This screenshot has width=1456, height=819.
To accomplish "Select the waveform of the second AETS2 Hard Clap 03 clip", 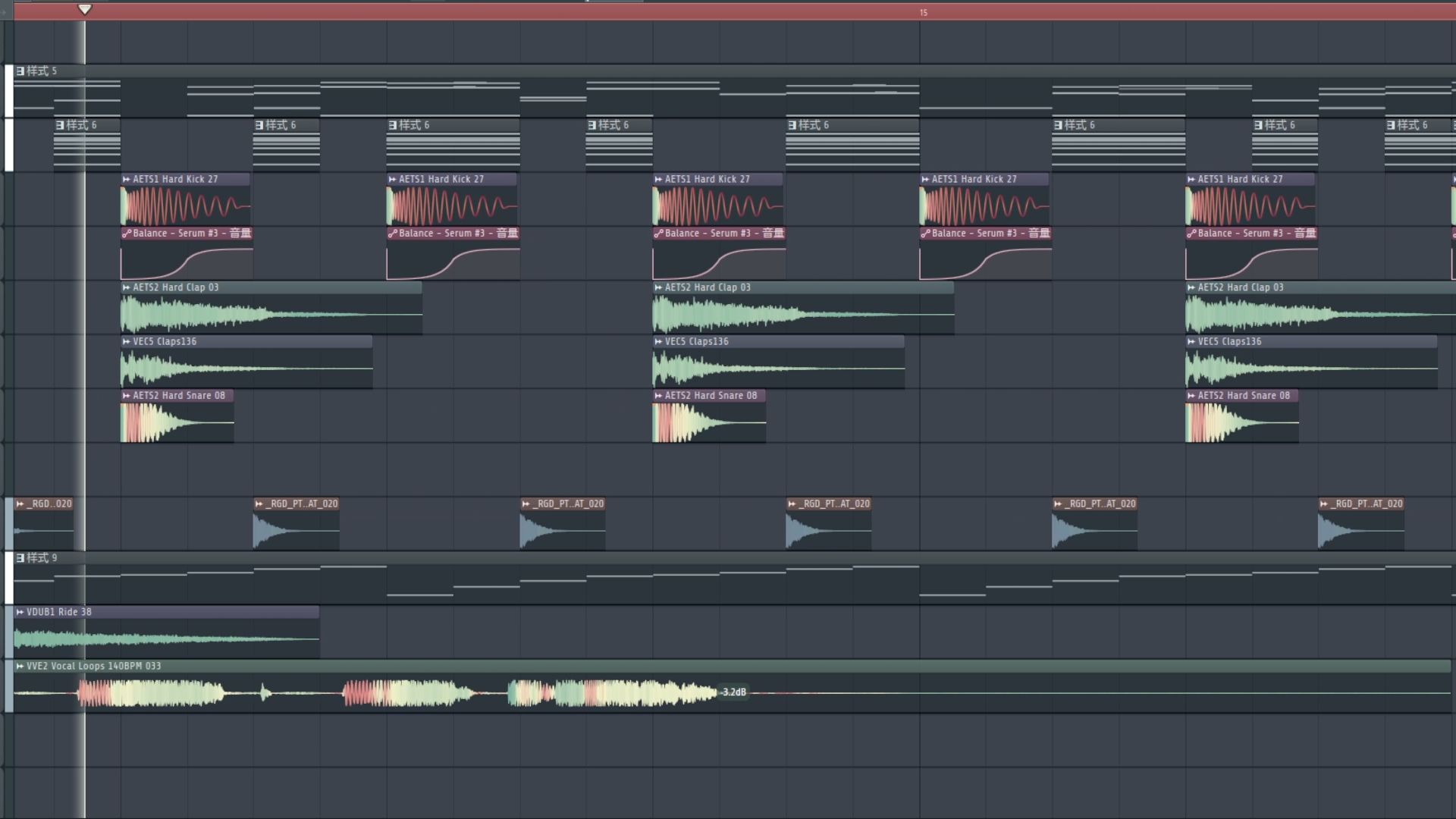I will 804,315.
